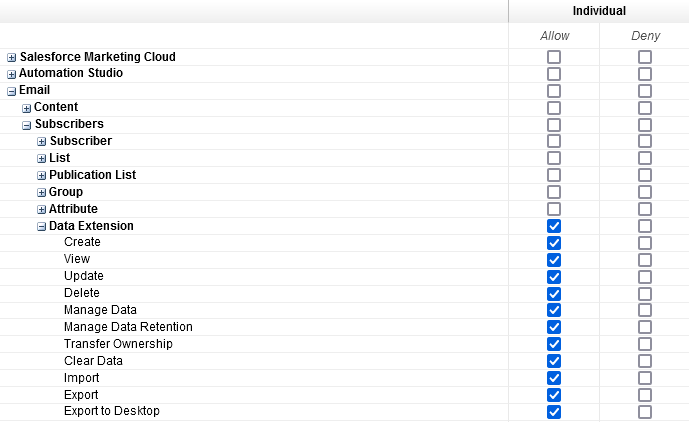The width and height of the screenshot is (689, 422).
Task: Check Allow for Salesforce Marketing Cloud
Action: pyautogui.click(x=554, y=58)
